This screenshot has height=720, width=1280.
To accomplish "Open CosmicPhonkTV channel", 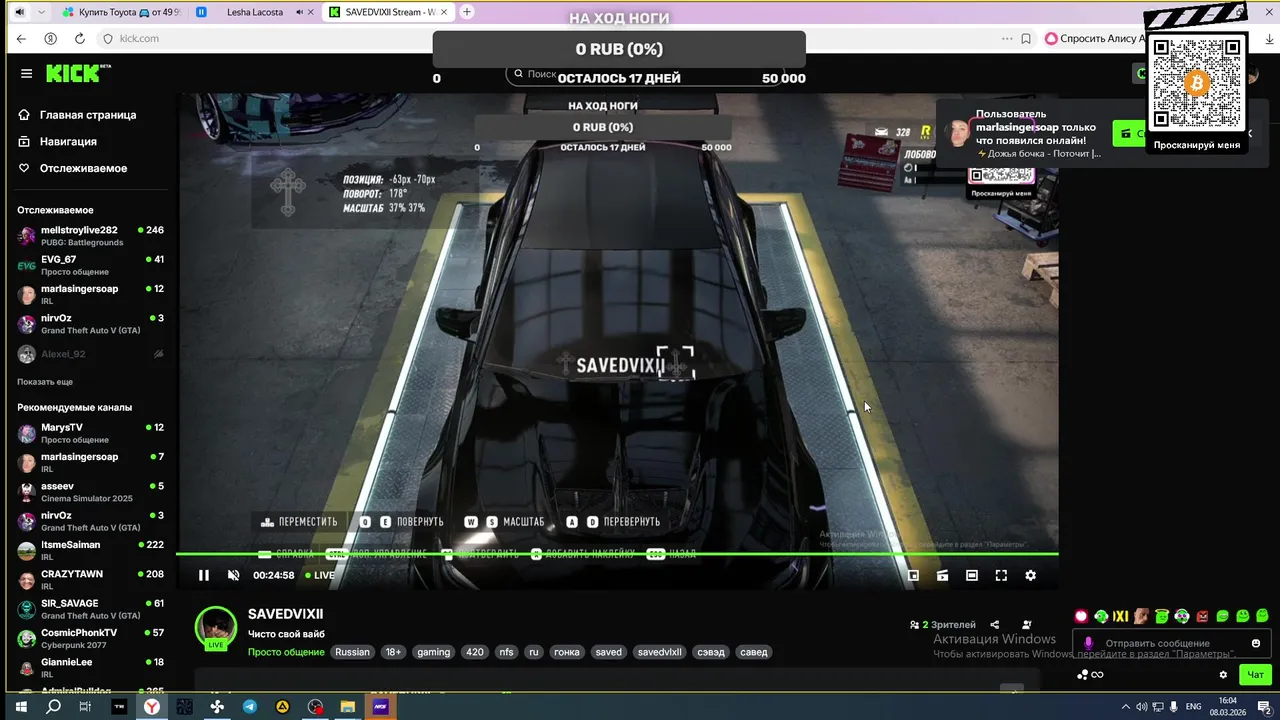I will tap(90, 639).
